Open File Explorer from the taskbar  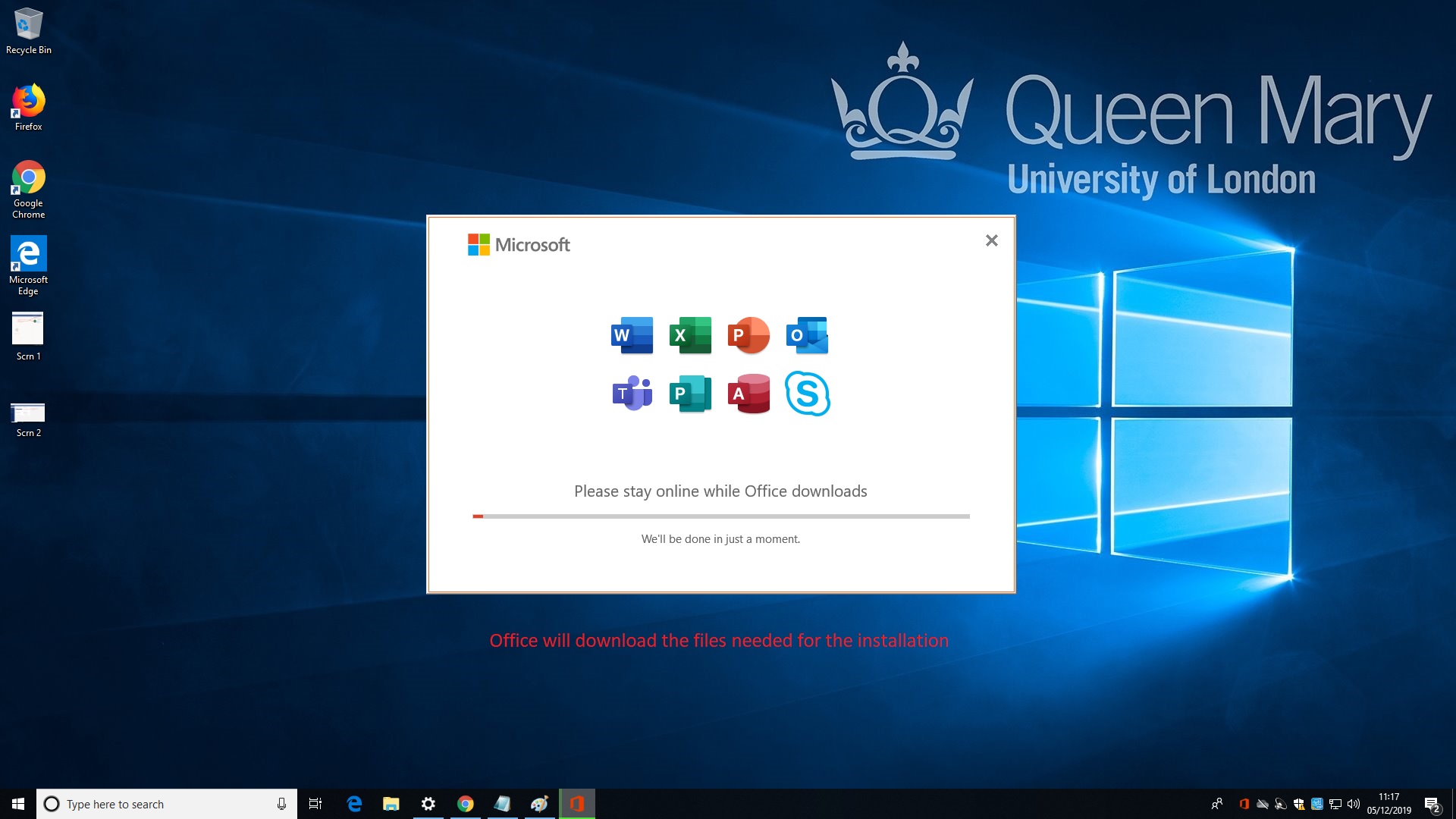[391, 804]
